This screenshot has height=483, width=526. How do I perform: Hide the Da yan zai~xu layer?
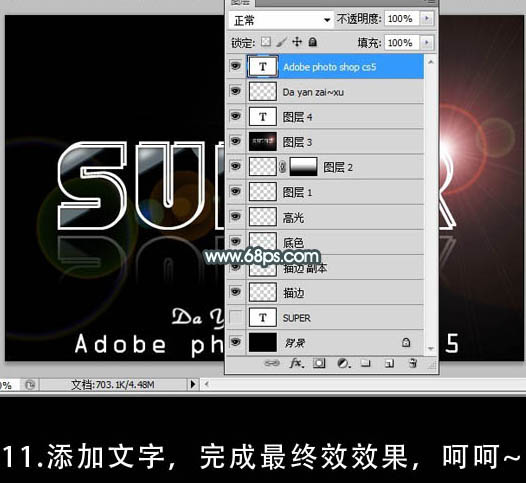(x=235, y=91)
